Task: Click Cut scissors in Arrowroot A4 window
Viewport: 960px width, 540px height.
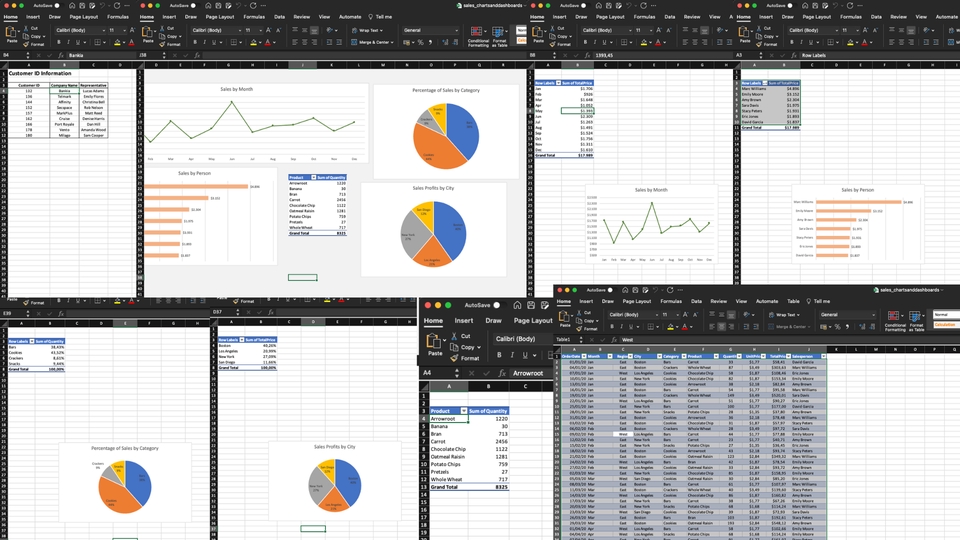Action: tap(454, 336)
